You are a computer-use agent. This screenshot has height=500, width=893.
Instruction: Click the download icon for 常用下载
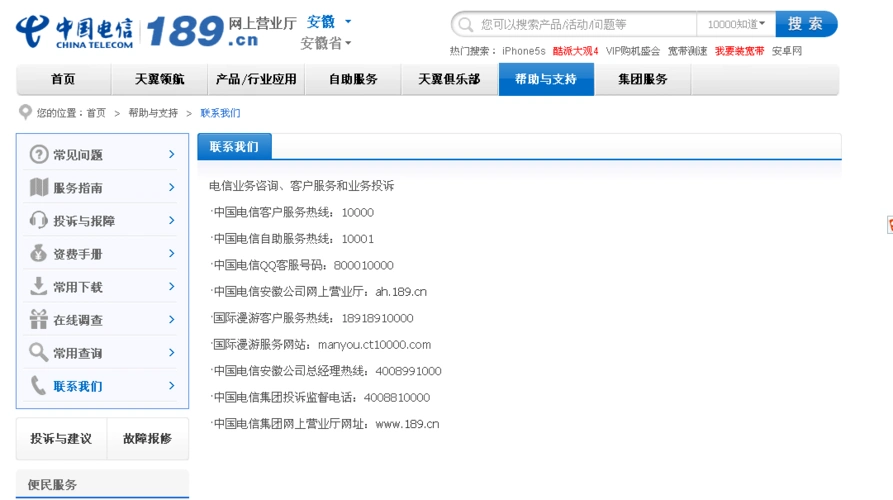point(39,286)
